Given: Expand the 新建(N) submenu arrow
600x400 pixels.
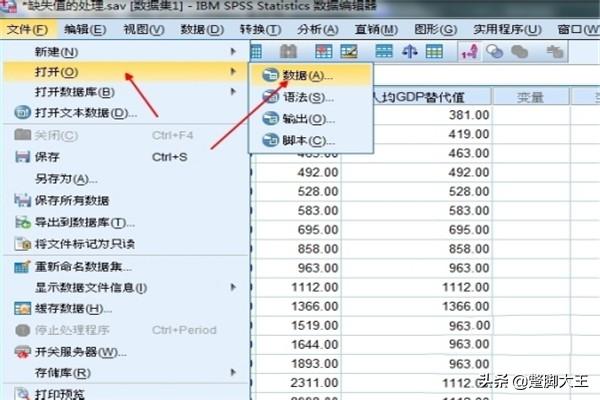Looking at the screenshot, I should pos(233,51).
